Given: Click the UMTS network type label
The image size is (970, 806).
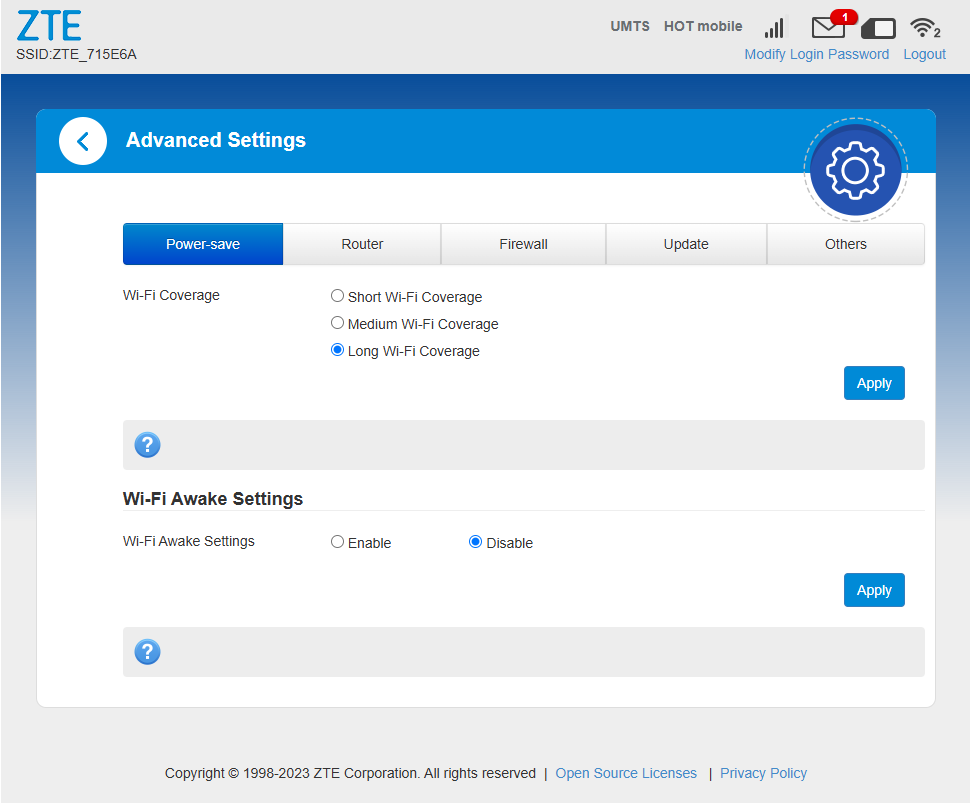Looking at the screenshot, I should click(630, 27).
